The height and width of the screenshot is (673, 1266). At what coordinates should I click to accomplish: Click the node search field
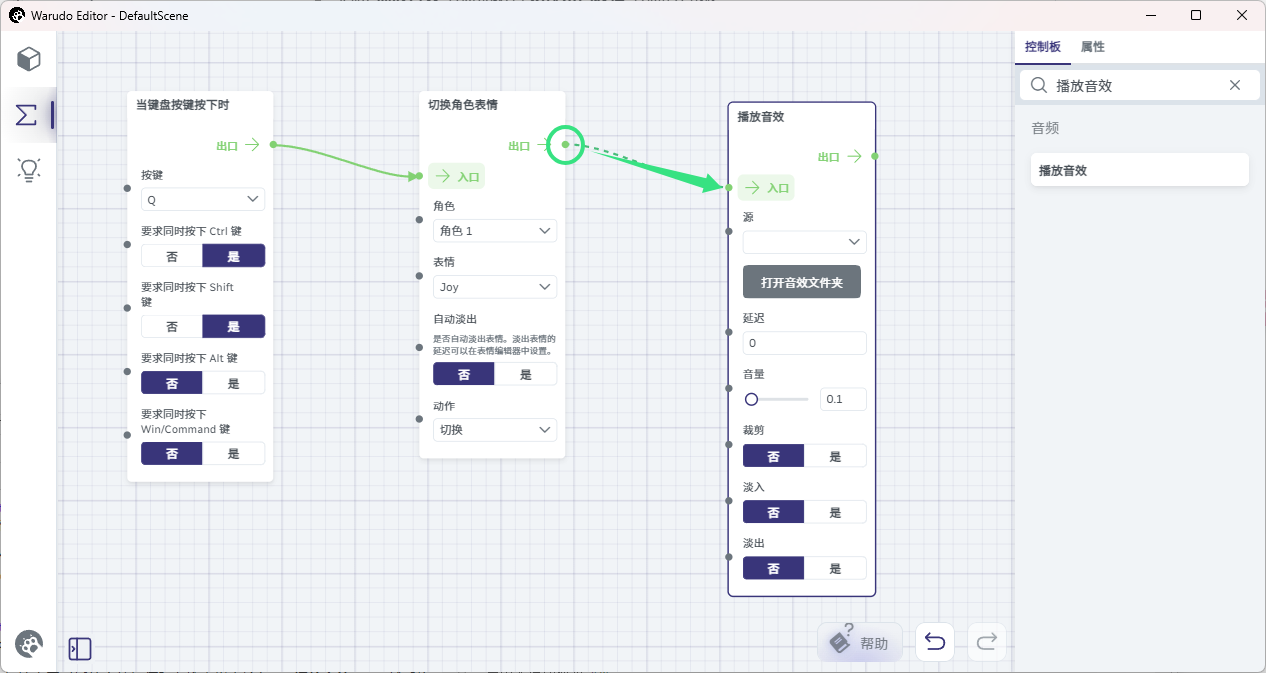click(1139, 86)
